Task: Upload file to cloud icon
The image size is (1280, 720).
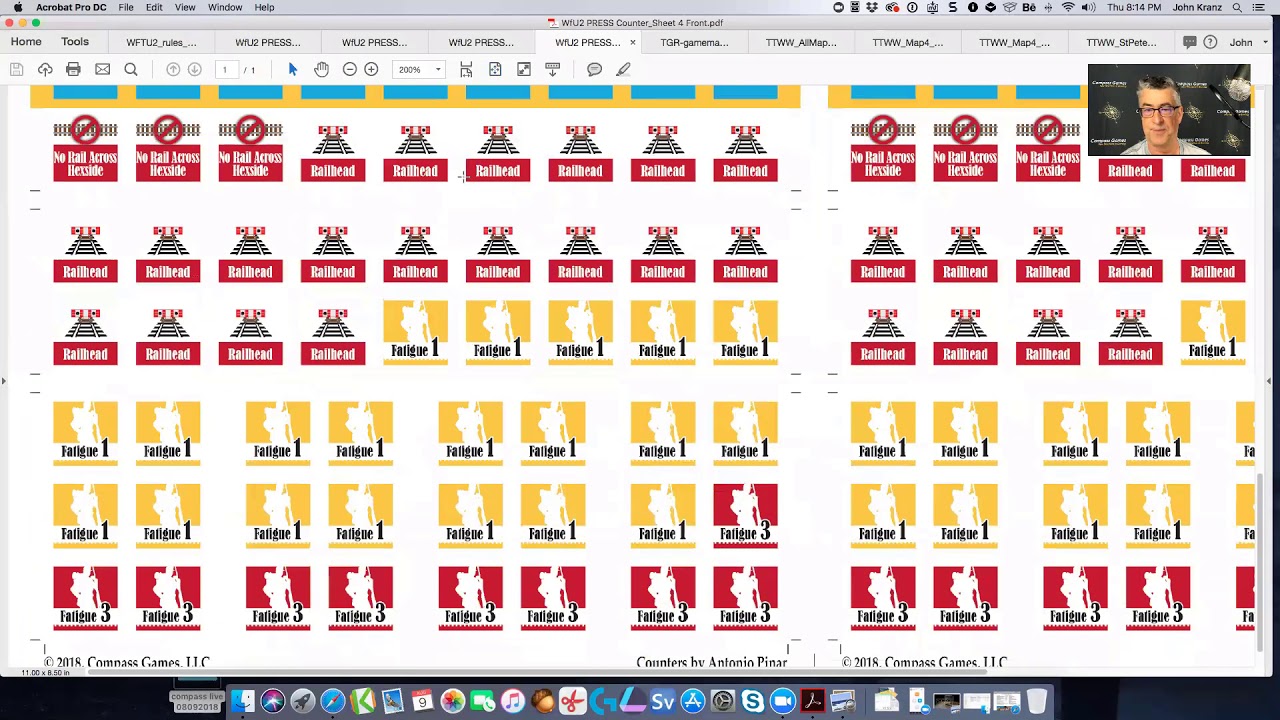Action: coord(45,69)
